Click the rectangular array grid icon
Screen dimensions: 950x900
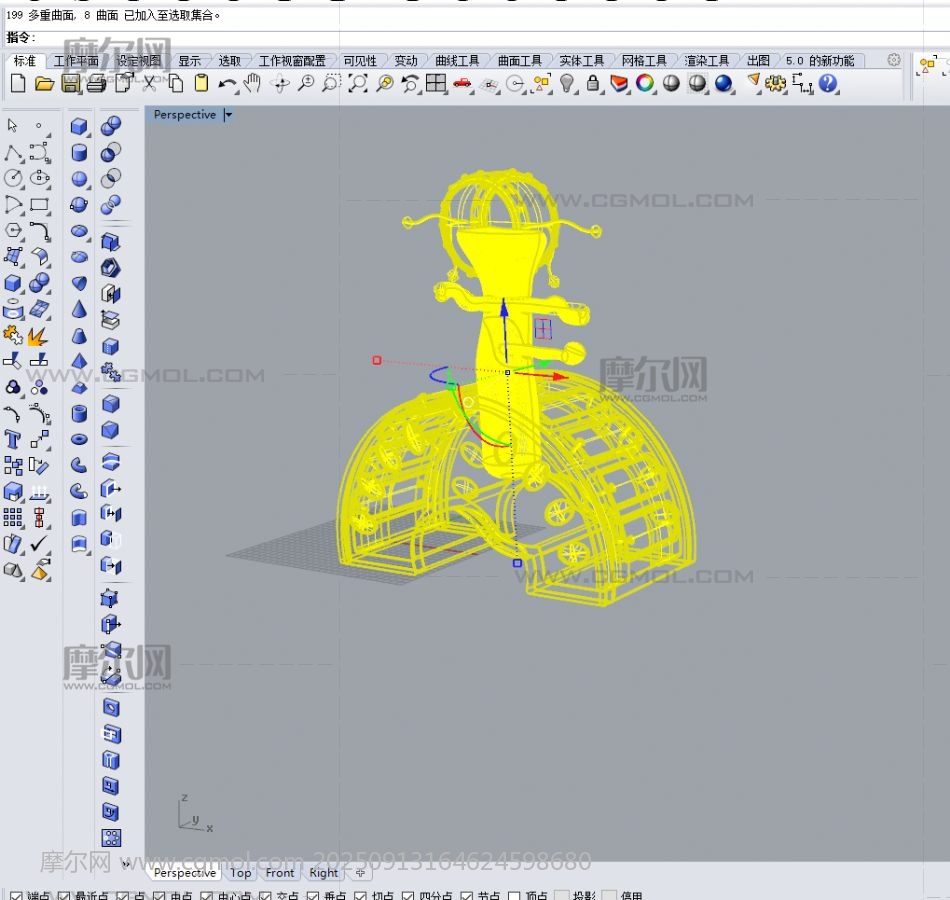pyautogui.click(x=13, y=518)
